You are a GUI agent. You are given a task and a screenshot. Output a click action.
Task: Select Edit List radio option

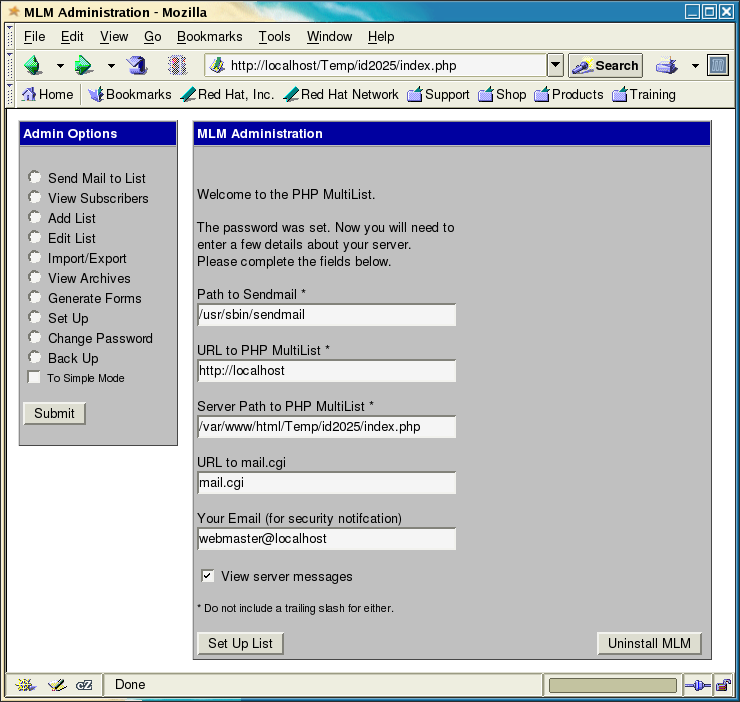(x=34, y=237)
